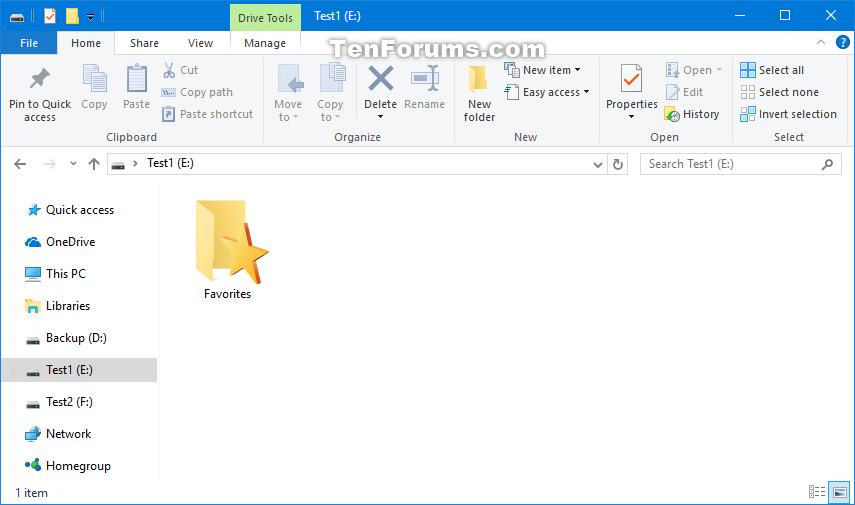This screenshot has width=855, height=505.
Task: Click the Rename icon
Action: coord(425,78)
